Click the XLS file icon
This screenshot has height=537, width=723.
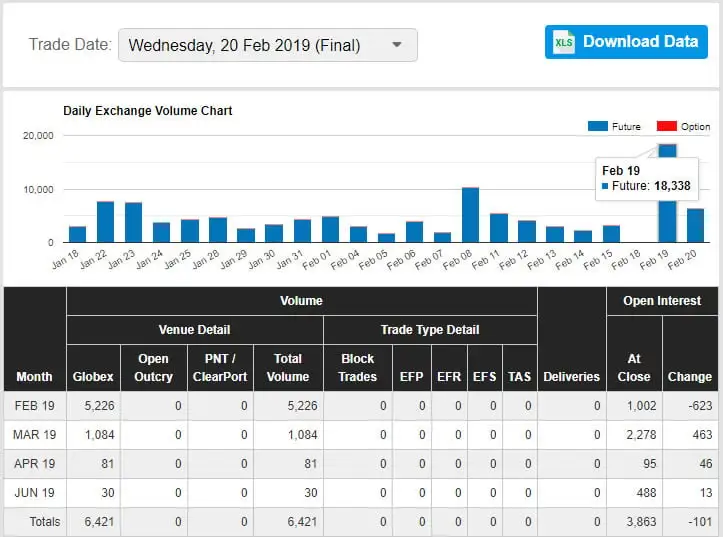pos(565,42)
